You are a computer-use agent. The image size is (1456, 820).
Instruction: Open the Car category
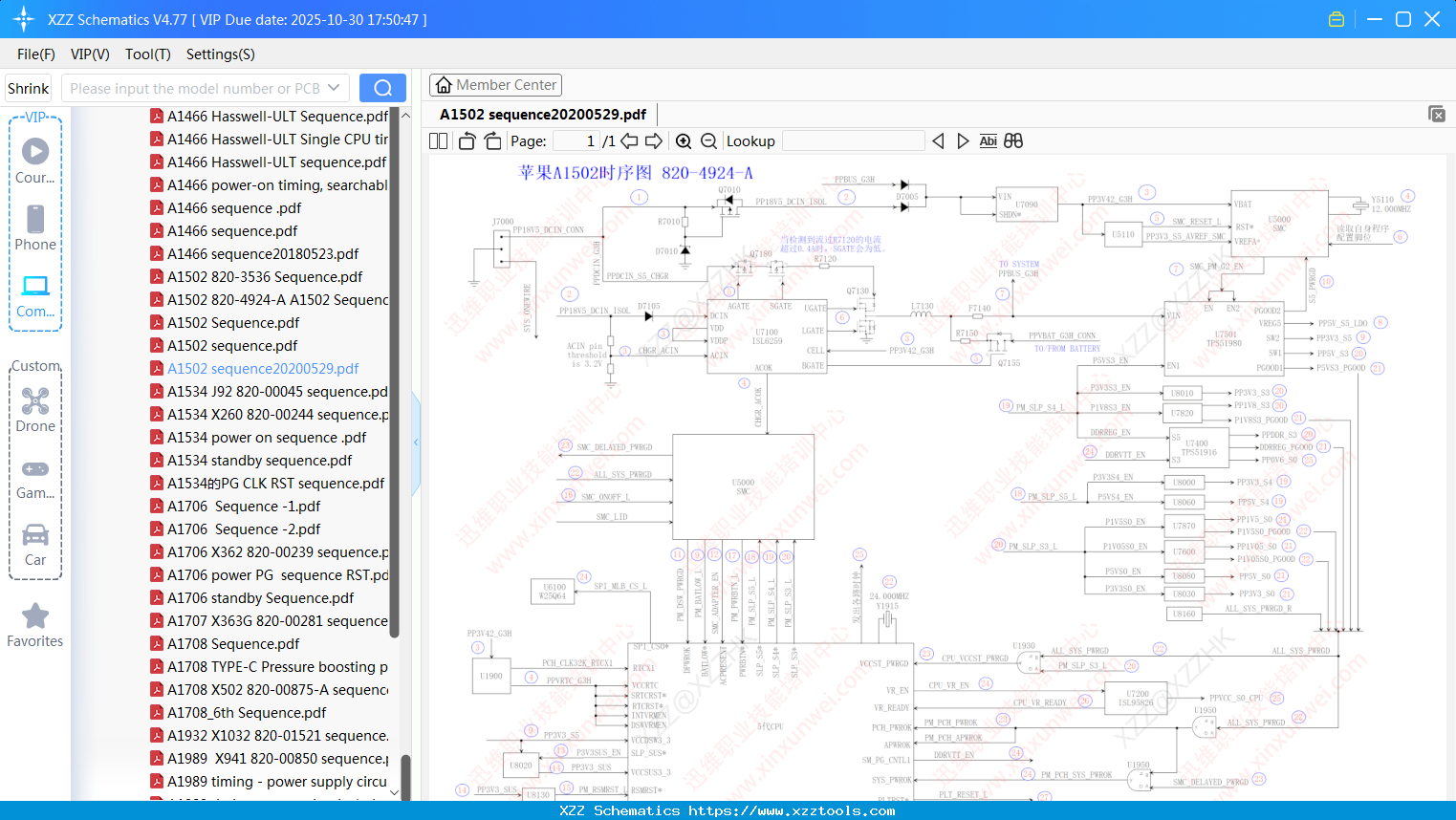coord(35,544)
